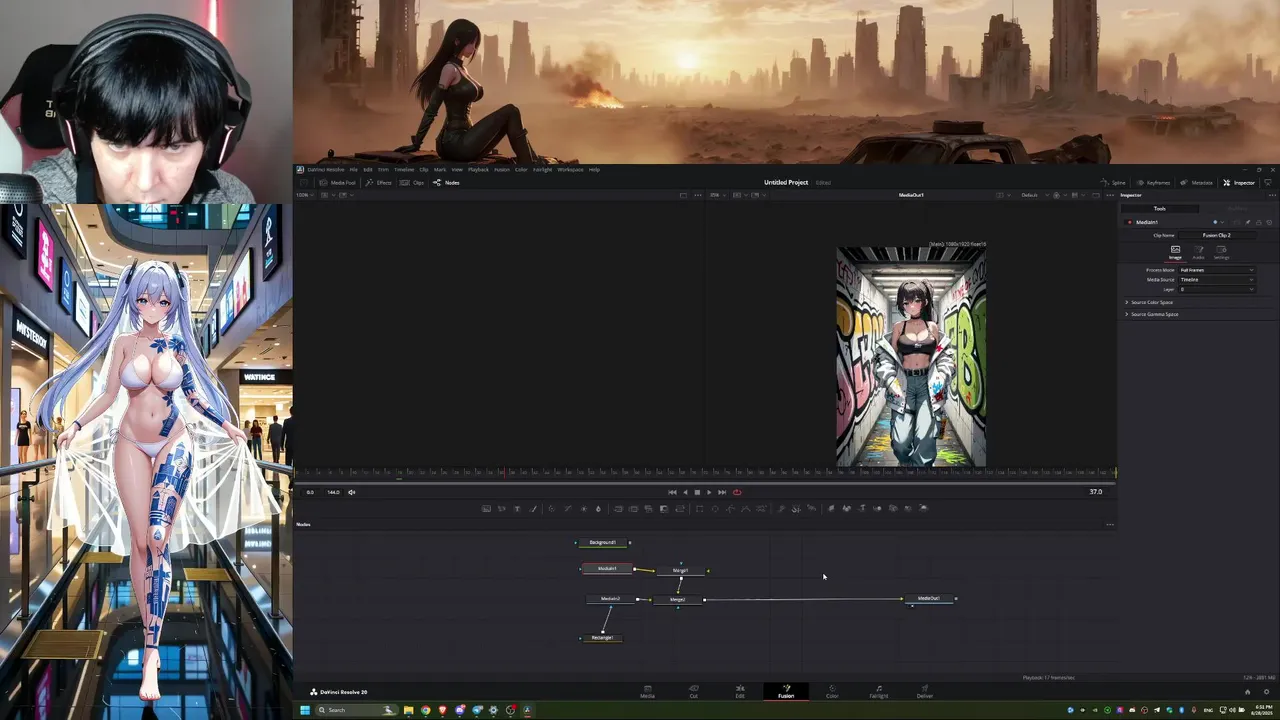The image size is (1280, 720).
Task: Add a Brightness Contrast tool
Action: click(584, 508)
